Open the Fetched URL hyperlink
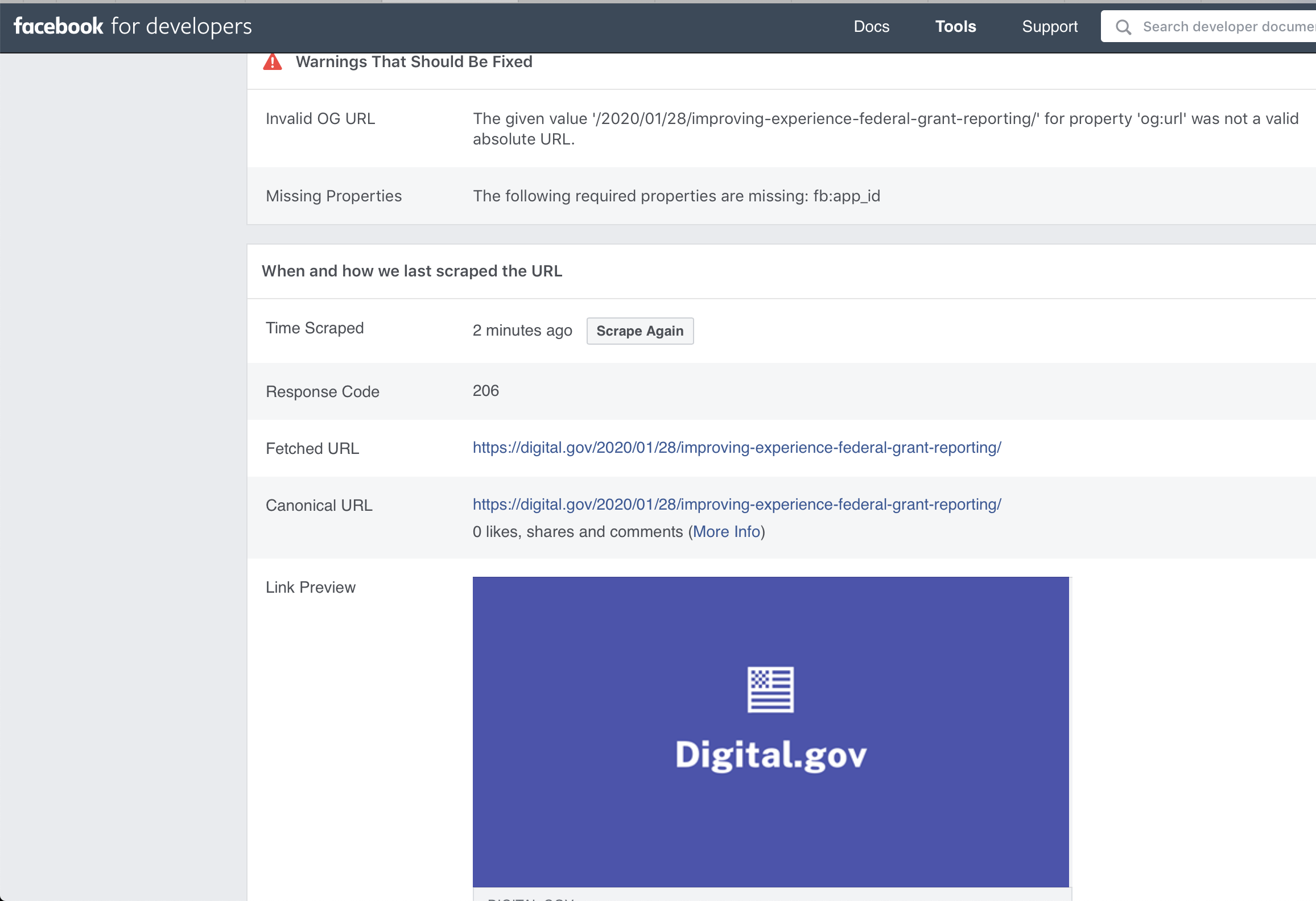 point(736,448)
